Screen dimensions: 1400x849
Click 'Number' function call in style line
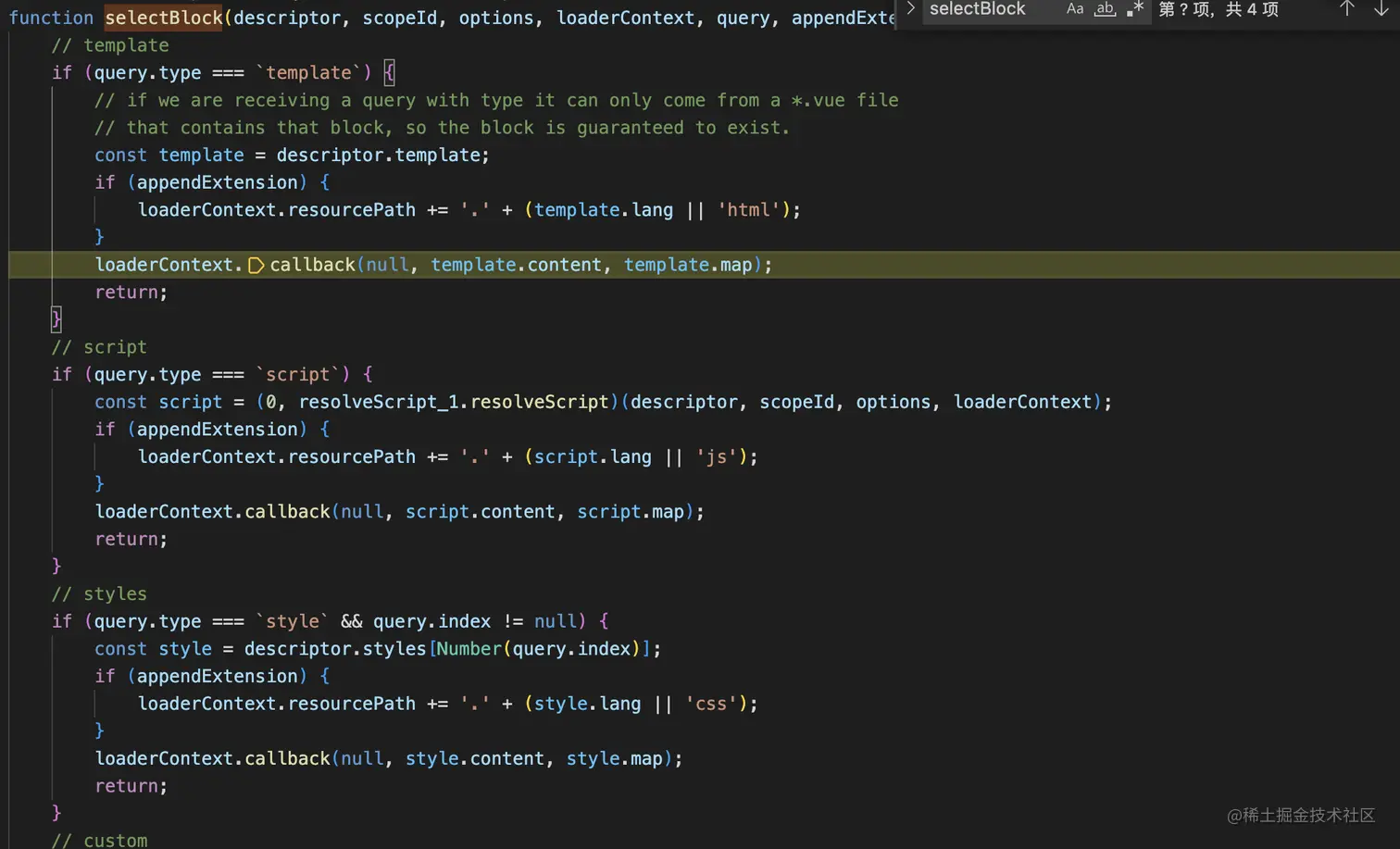(x=469, y=649)
